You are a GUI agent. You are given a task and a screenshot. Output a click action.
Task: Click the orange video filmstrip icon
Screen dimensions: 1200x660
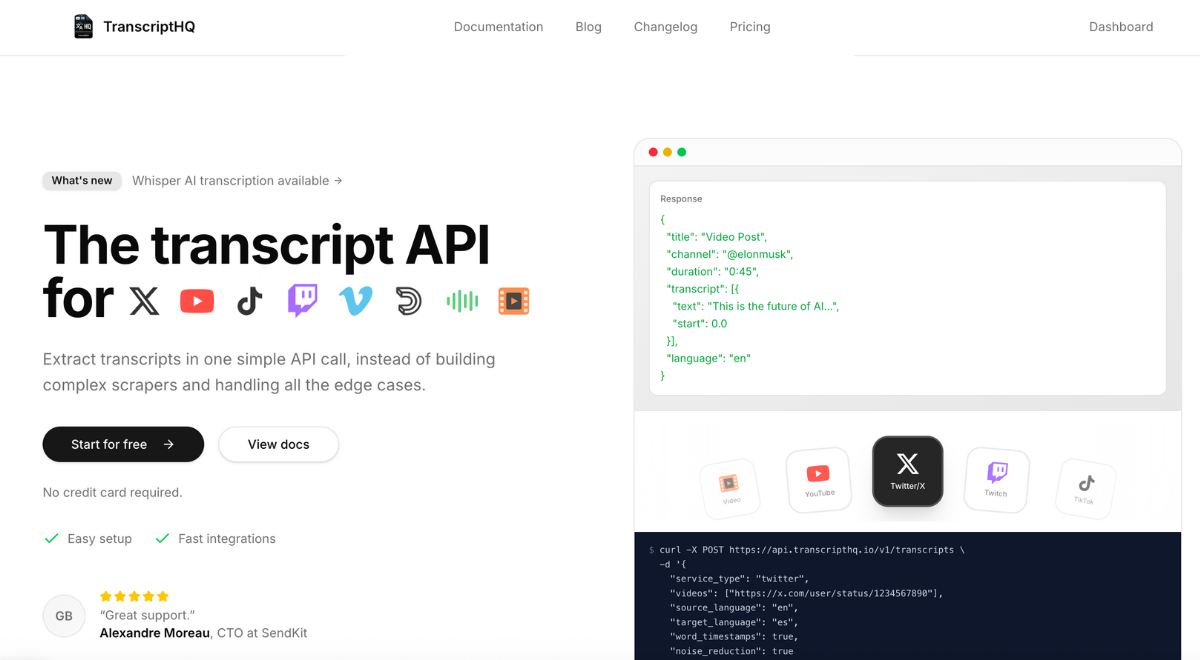[x=514, y=300]
